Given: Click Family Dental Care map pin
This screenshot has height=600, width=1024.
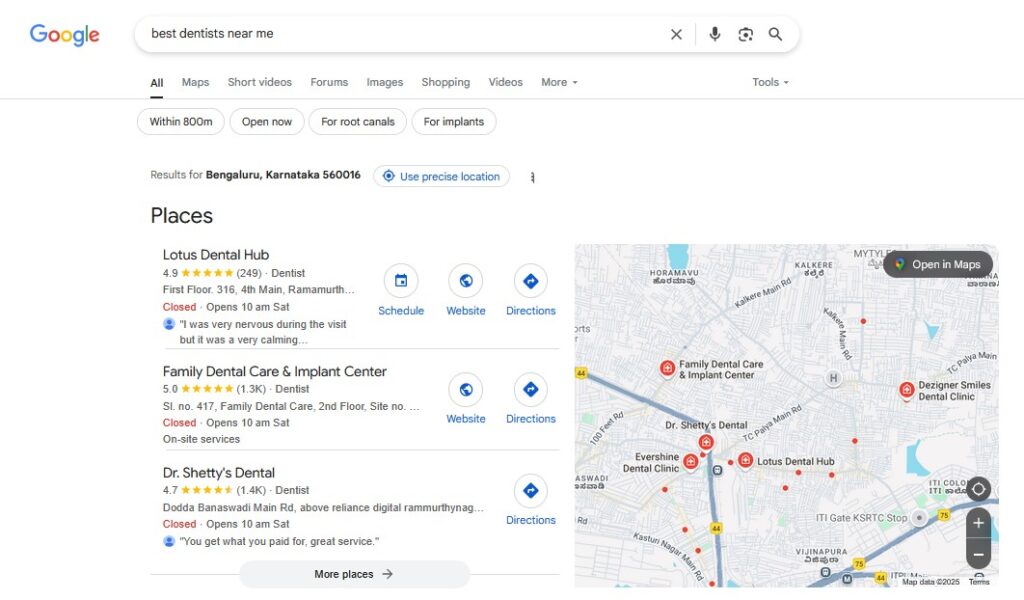Looking at the screenshot, I should click(667, 368).
